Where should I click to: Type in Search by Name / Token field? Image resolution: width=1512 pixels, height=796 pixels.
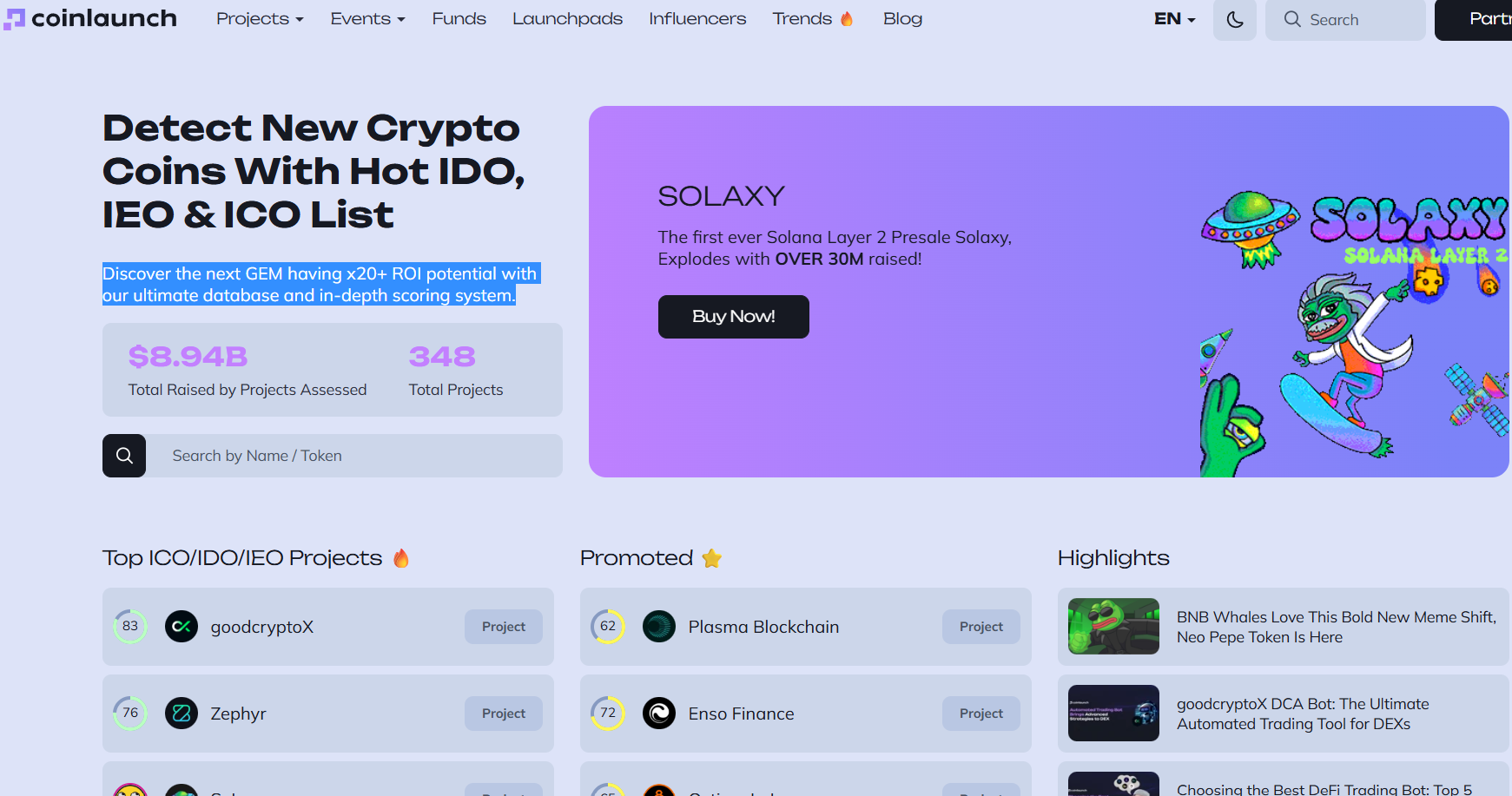353,456
